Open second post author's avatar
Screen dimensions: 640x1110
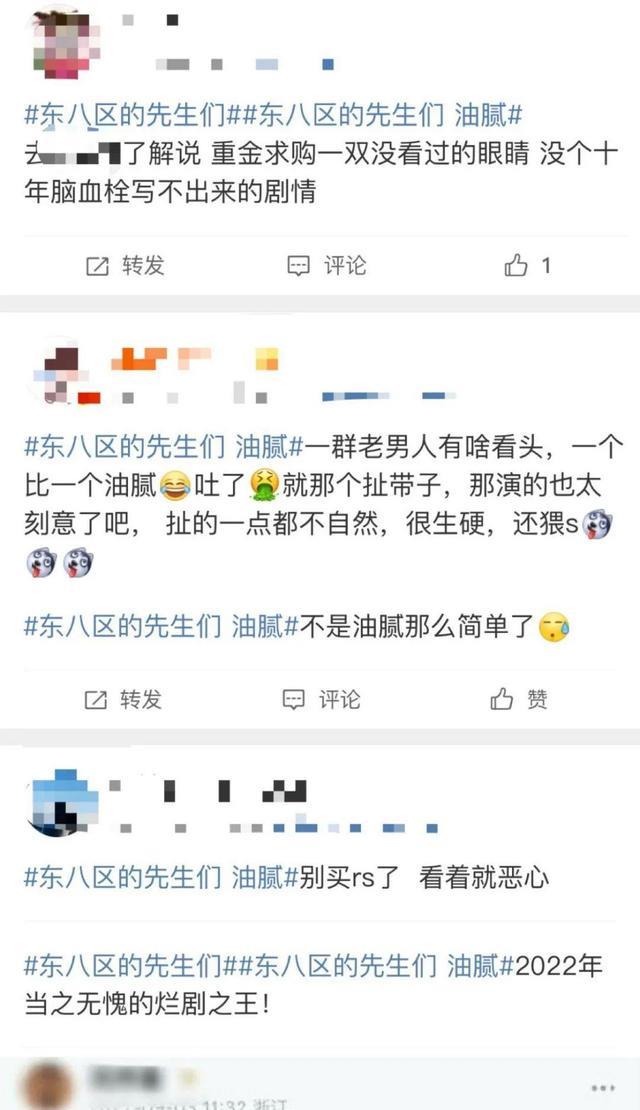(x=64, y=373)
